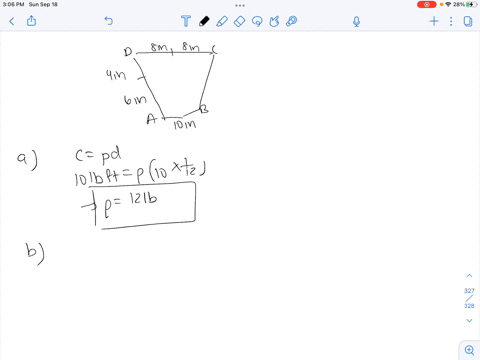
Task: Open the share/export menu
Action: pos(31,21)
